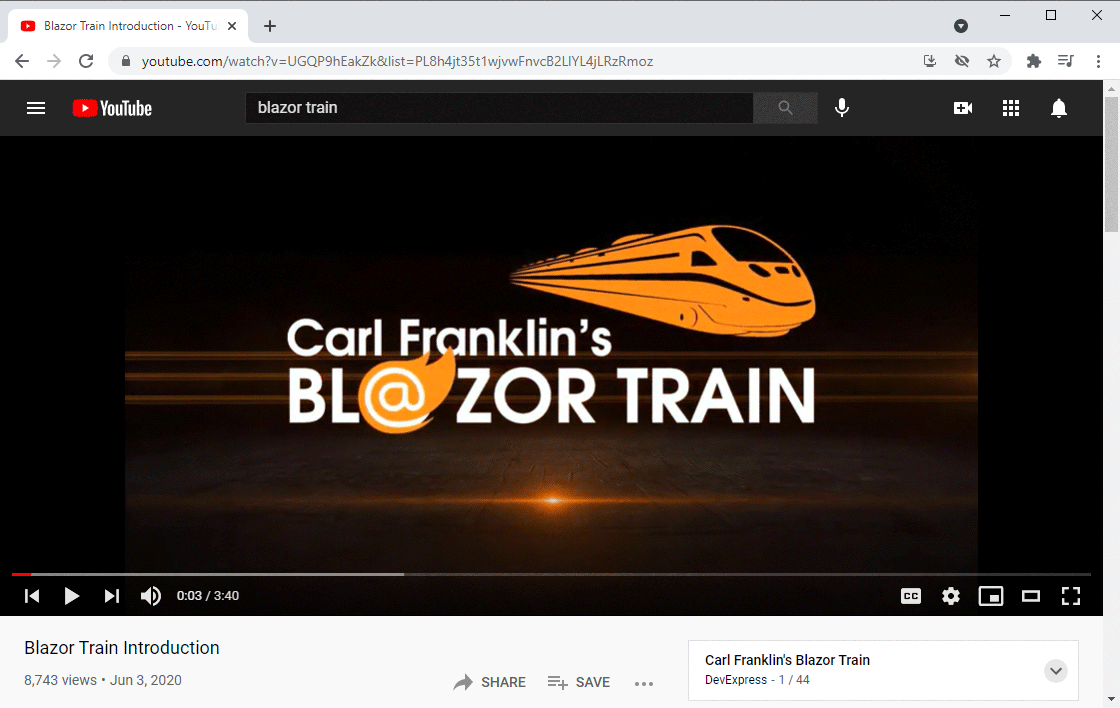
Task: Go to YouTube home via the logo
Action: 112,108
